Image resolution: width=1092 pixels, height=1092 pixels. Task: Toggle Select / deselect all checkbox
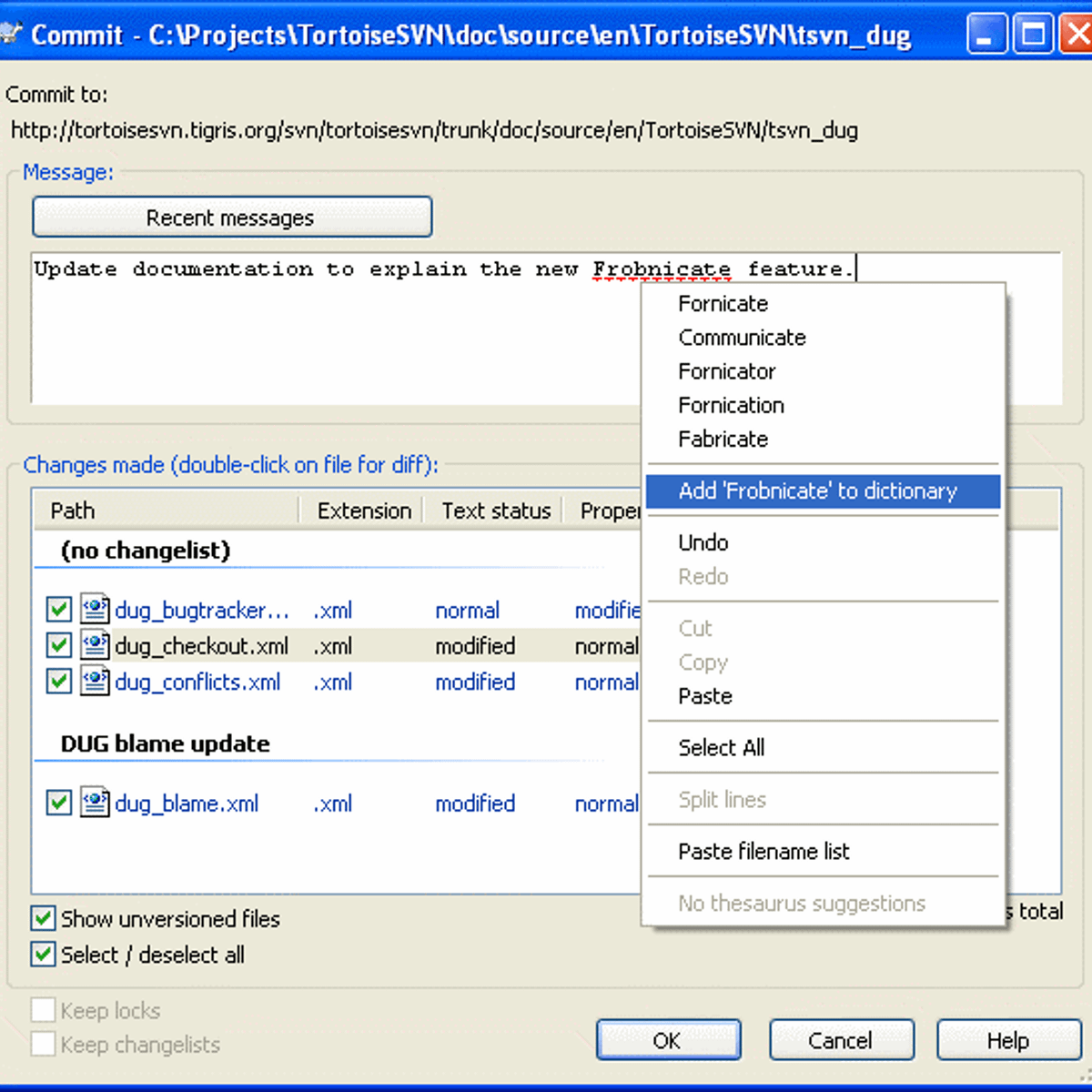click(x=43, y=955)
